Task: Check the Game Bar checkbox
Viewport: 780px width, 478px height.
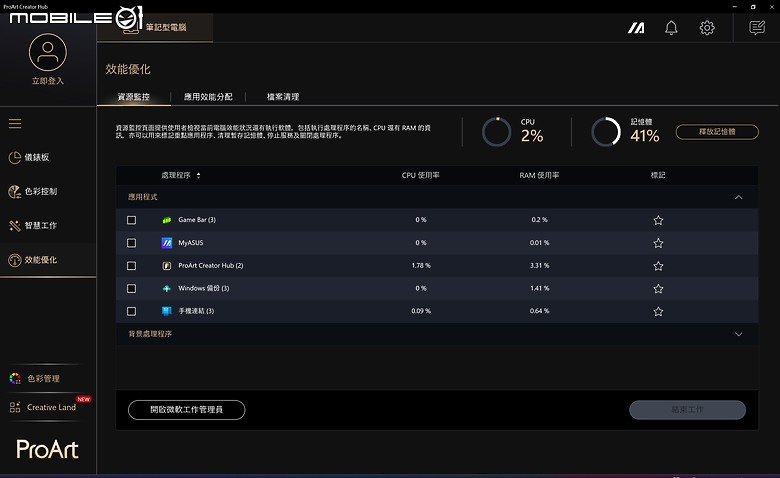Action: (x=131, y=220)
